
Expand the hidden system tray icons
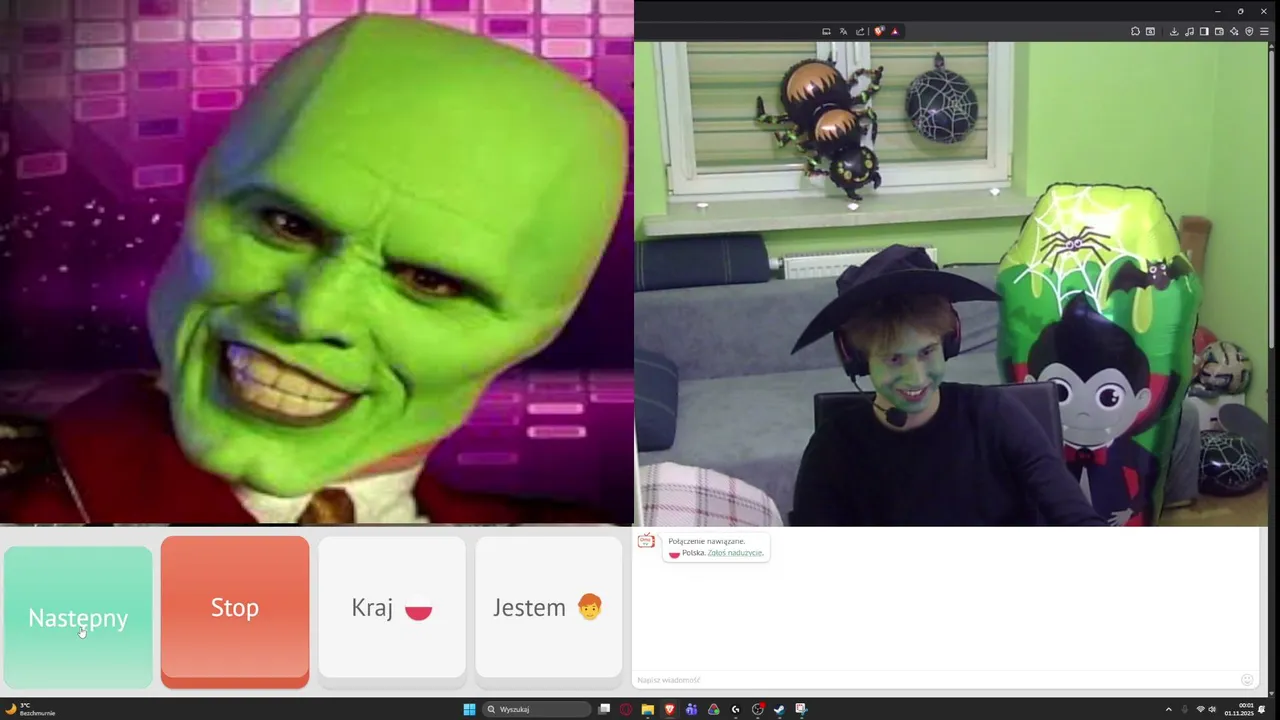tap(1170, 709)
